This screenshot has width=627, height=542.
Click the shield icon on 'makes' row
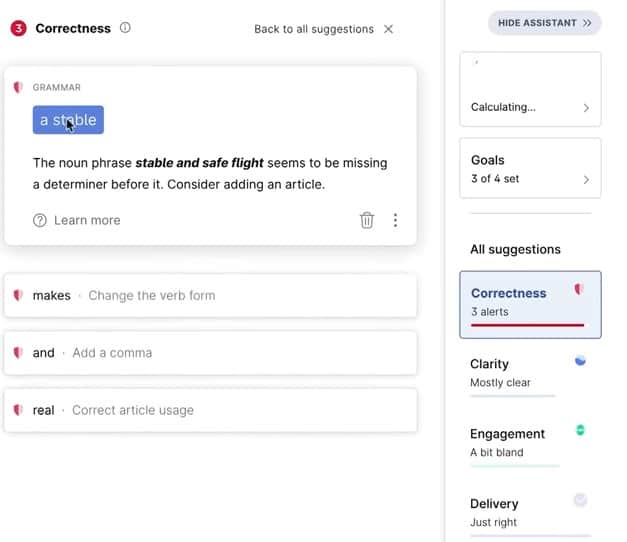(18, 295)
